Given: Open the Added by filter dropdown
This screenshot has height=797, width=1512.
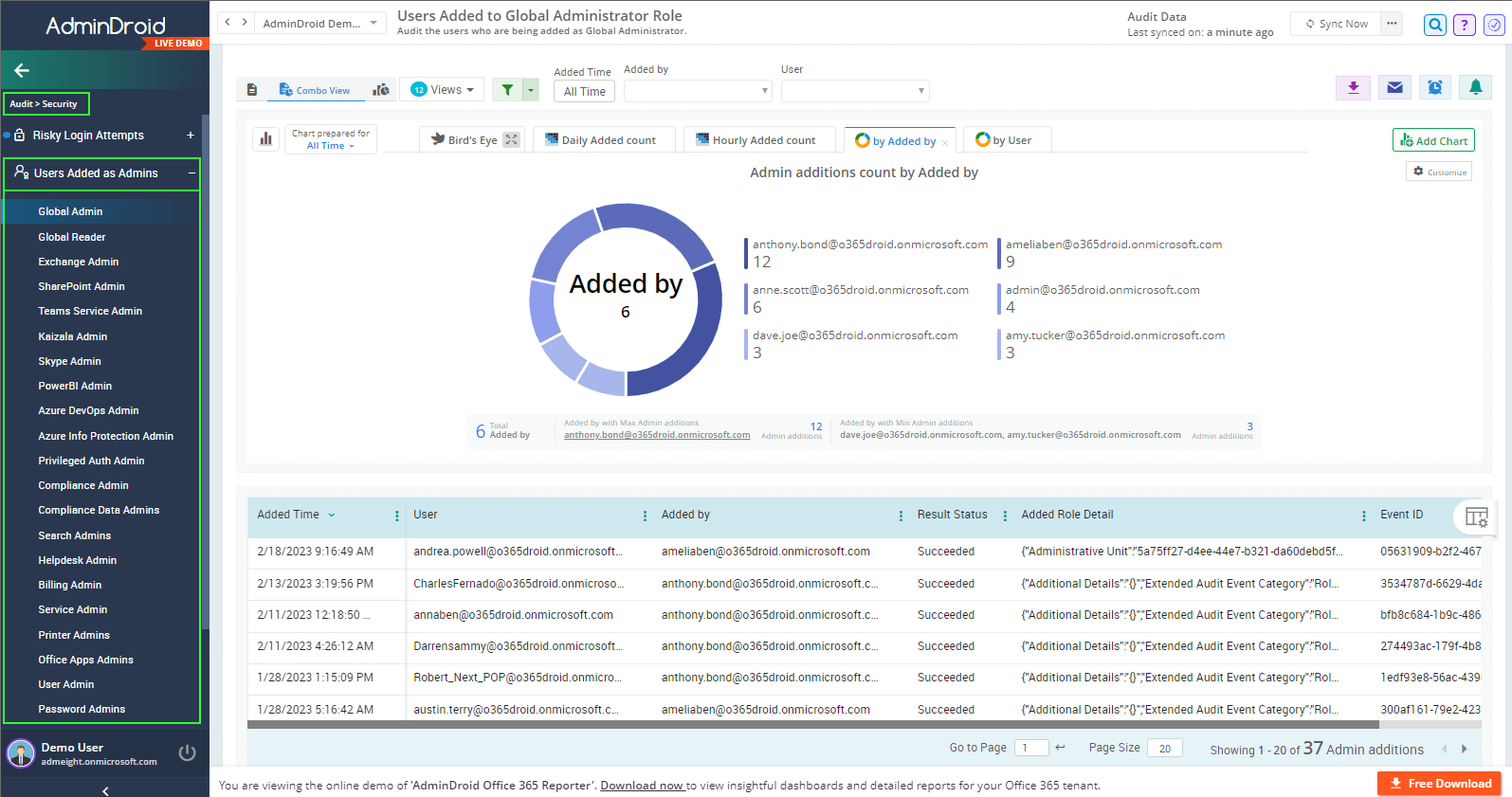Looking at the screenshot, I should pyautogui.click(x=698, y=91).
